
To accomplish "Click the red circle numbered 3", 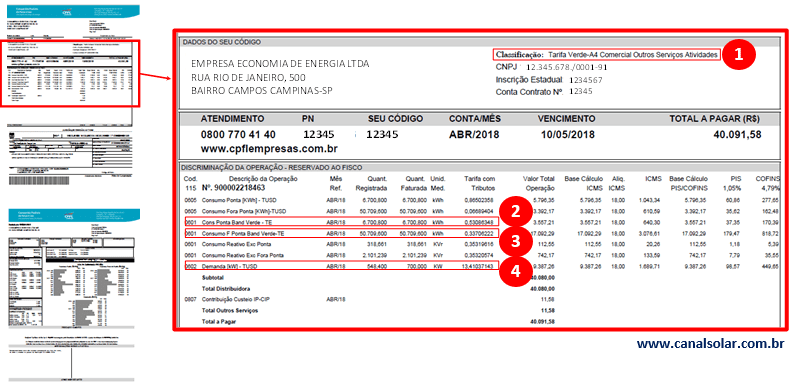I will click(515, 241).
